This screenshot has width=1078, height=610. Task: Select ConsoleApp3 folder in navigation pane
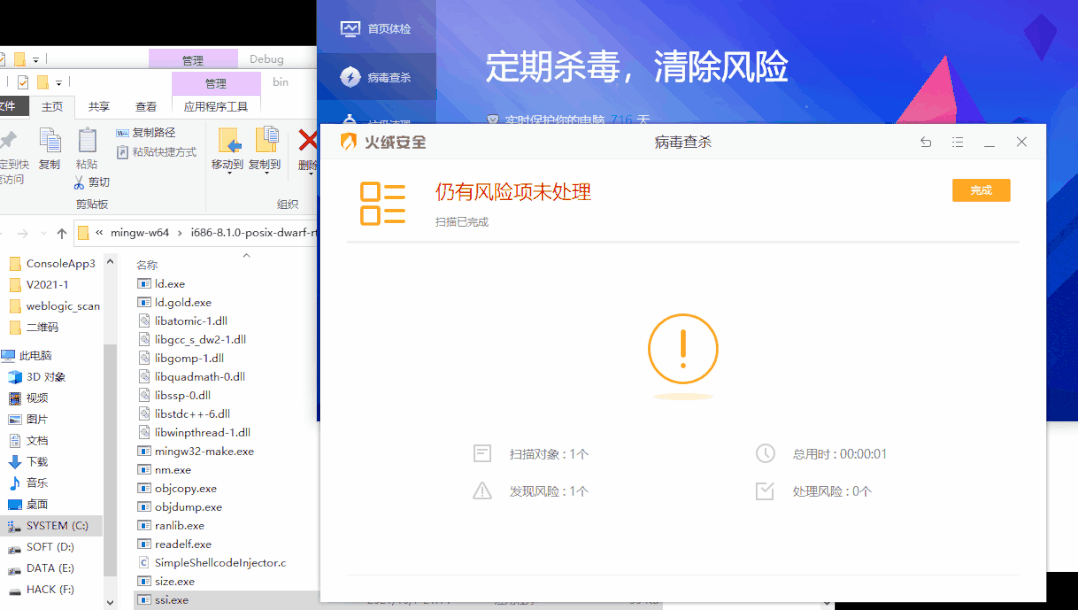click(52, 263)
